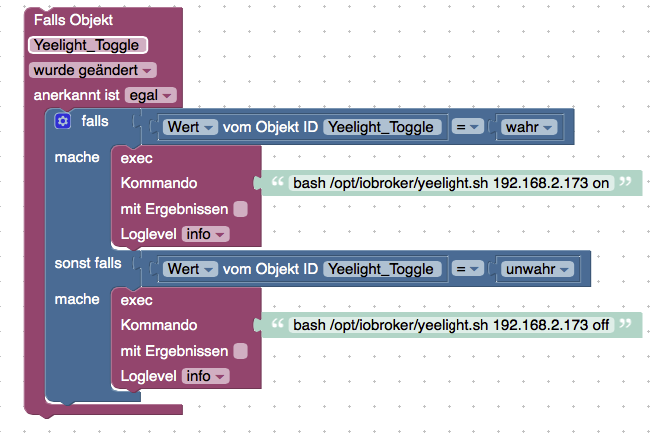Change the 'wahr' boolean dropdown

(x=529, y=127)
